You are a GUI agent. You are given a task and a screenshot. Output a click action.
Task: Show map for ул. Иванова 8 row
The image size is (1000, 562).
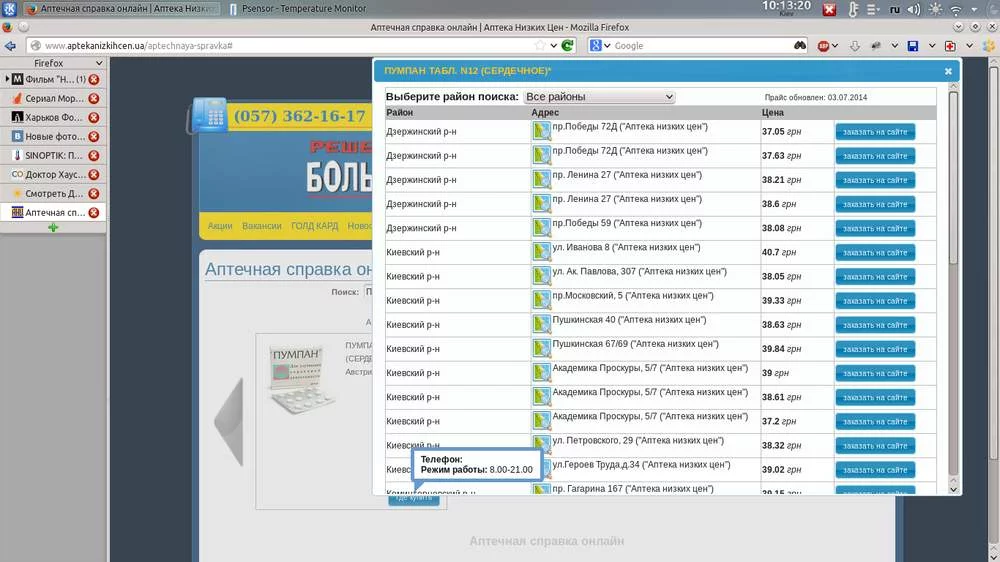point(541,251)
